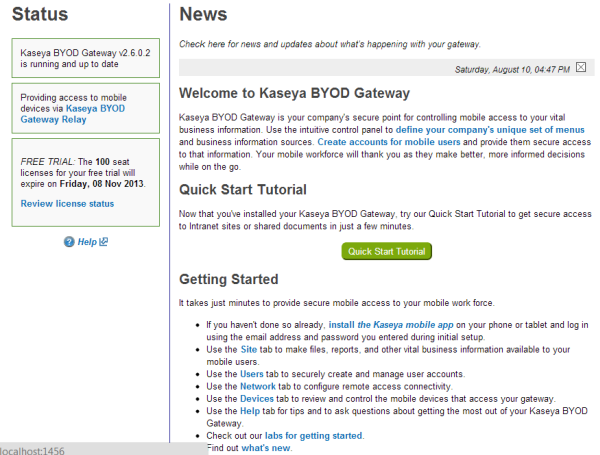Image resolution: width=600 pixels, height=455 pixels.
Task: Go to the Devices tab link
Action: pyautogui.click(x=257, y=399)
